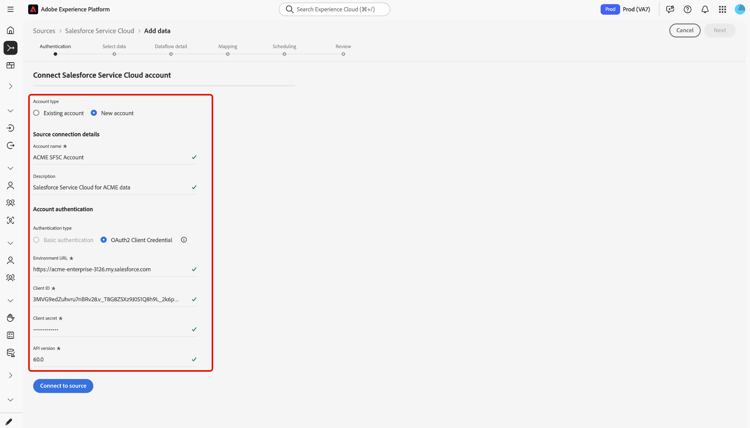
Task: Click the checkmark in the API version field
Action: tap(194, 359)
